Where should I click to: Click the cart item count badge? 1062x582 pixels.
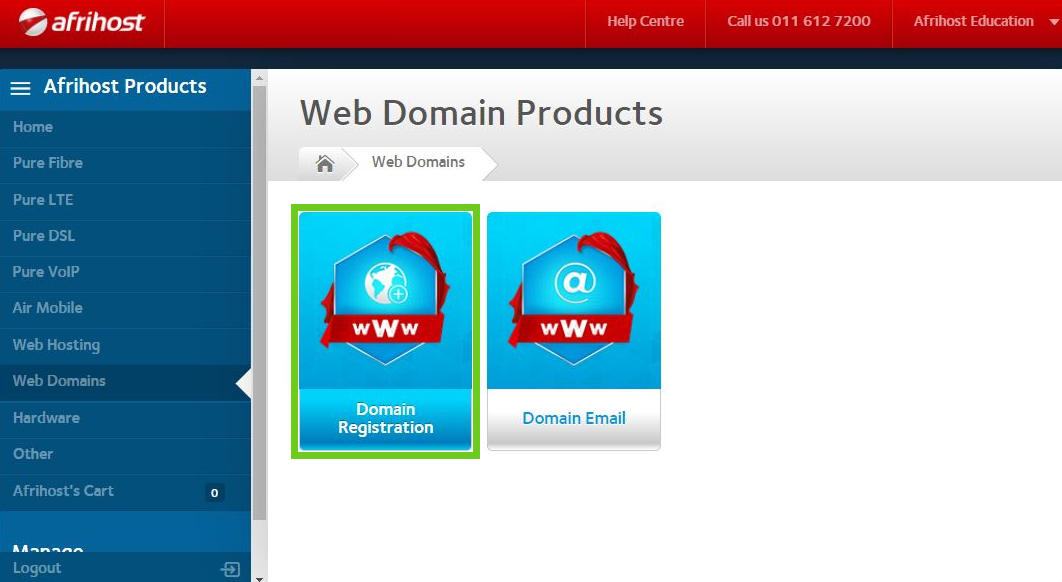tap(213, 492)
